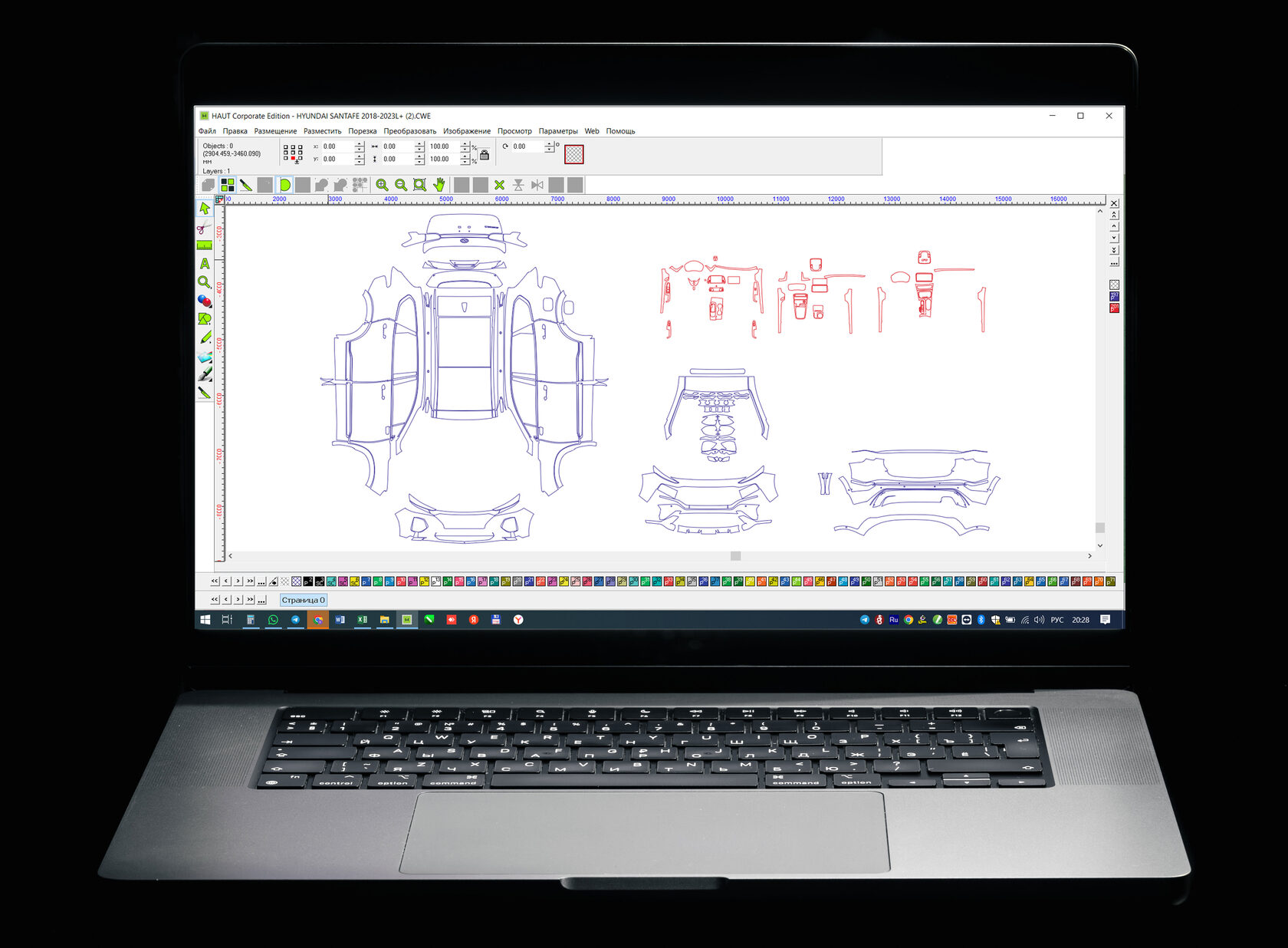This screenshot has width=1288, height=948.
Task: Open the blue and red spheres color tool
Action: point(204,301)
